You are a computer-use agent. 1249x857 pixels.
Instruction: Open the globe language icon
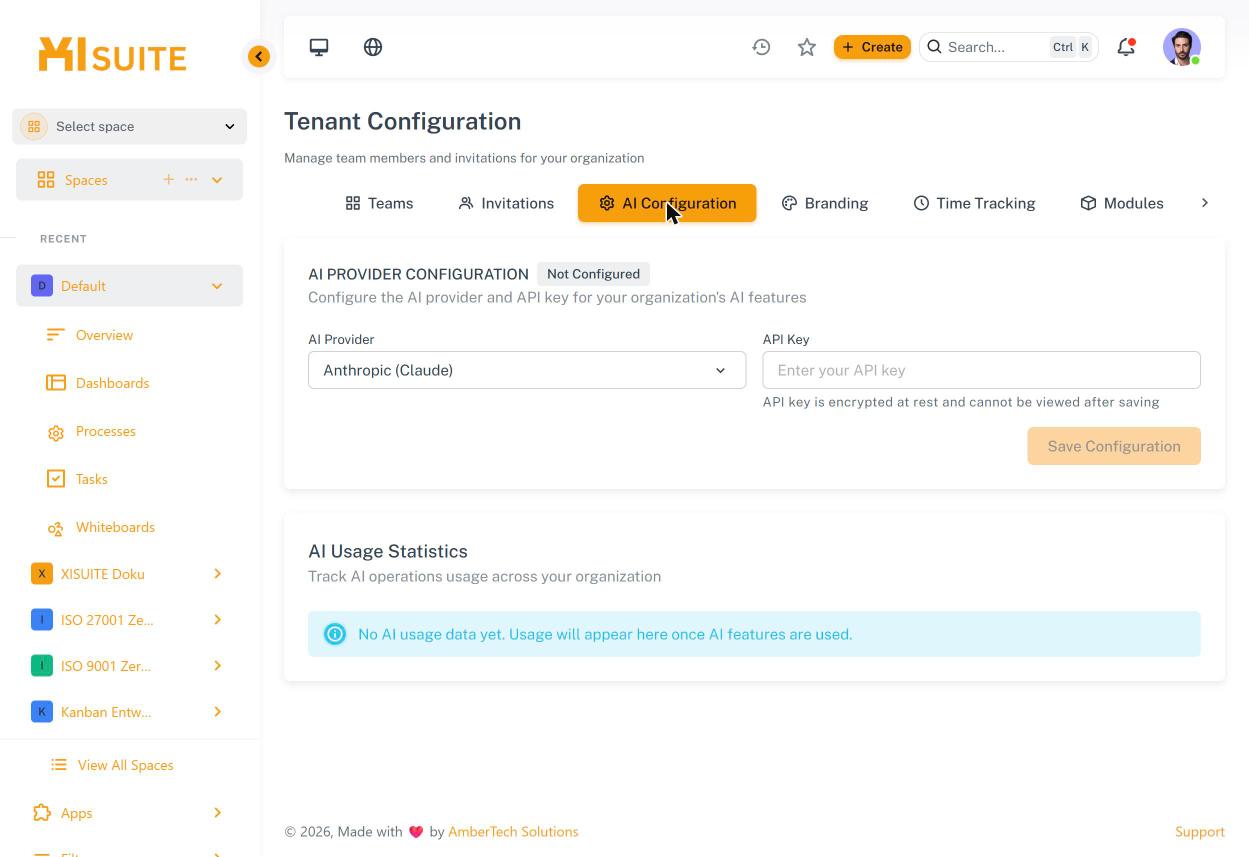[x=373, y=47]
